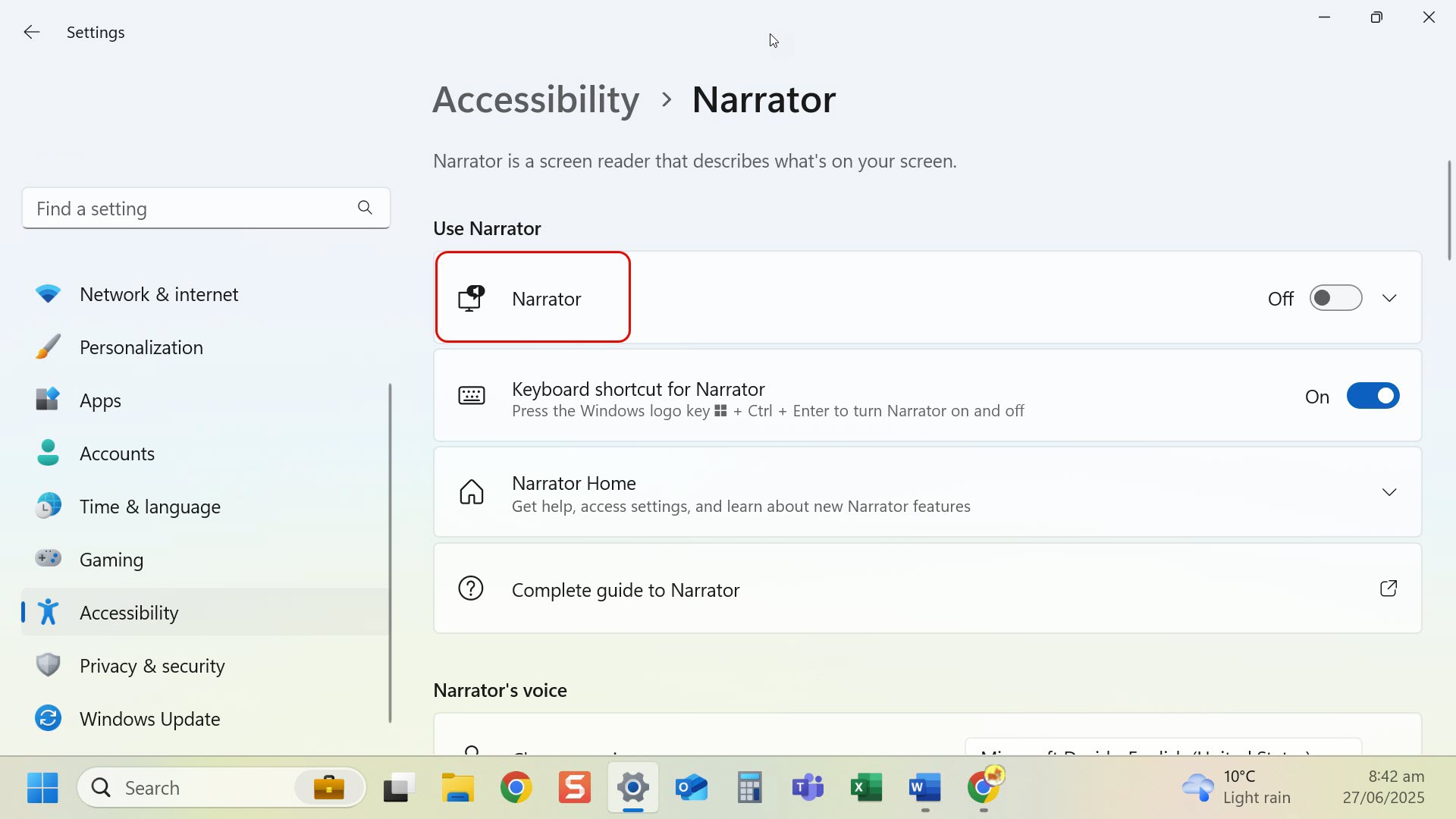The image size is (1456, 819).
Task: Click the Narrator screen reader icon
Action: pyautogui.click(x=471, y=299)
